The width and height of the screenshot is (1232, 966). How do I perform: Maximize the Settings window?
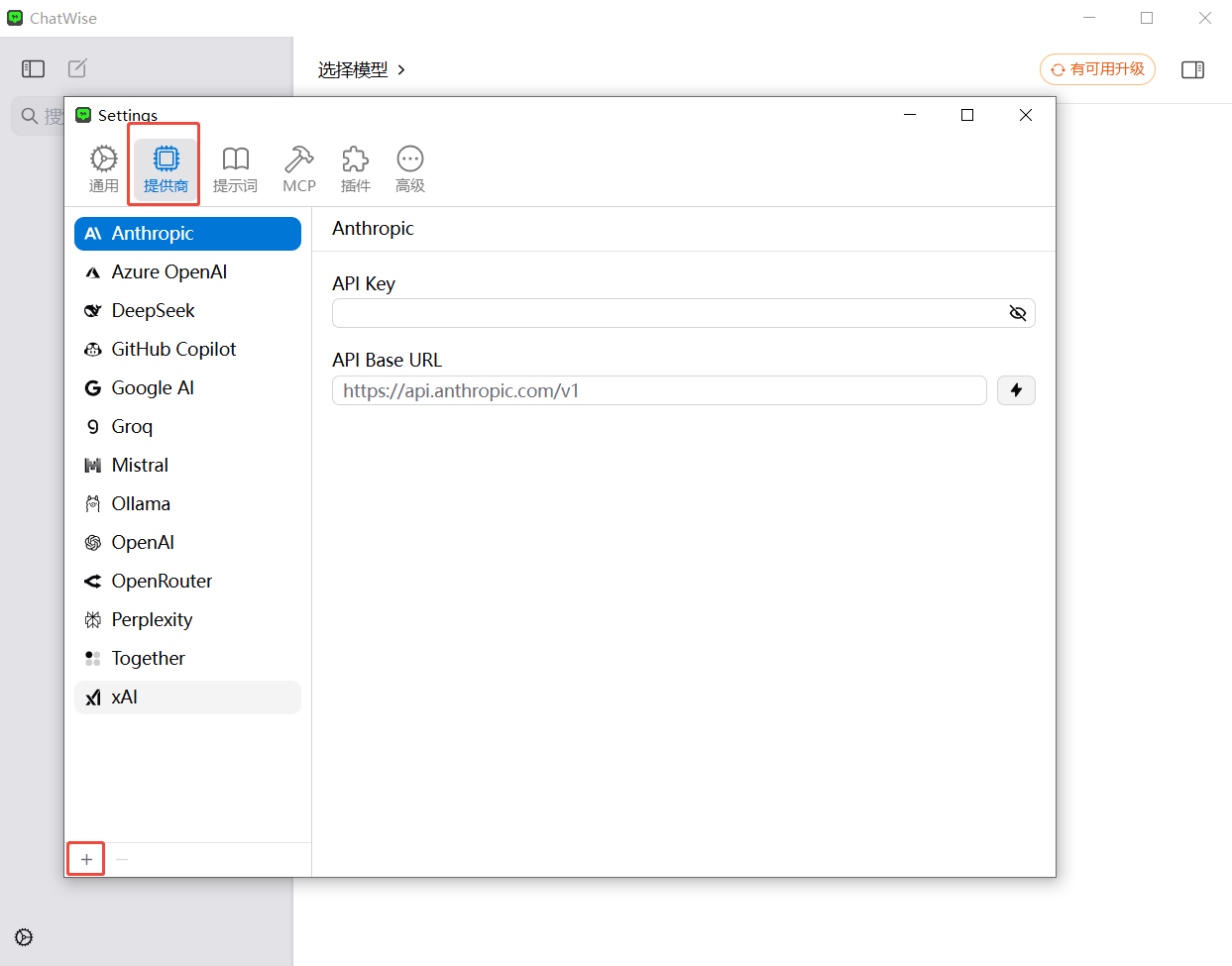[x=967, y=115]
